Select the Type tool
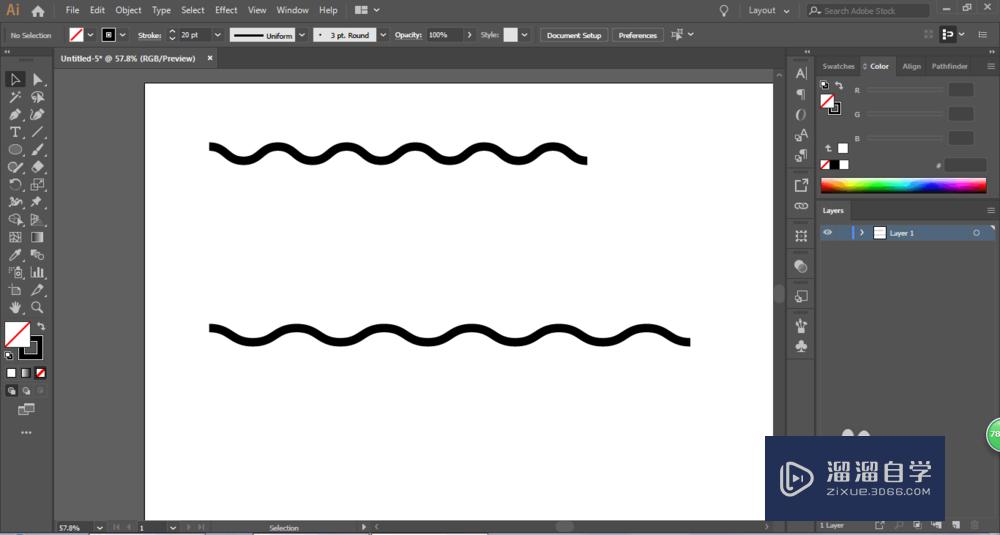 pos(15,132)
